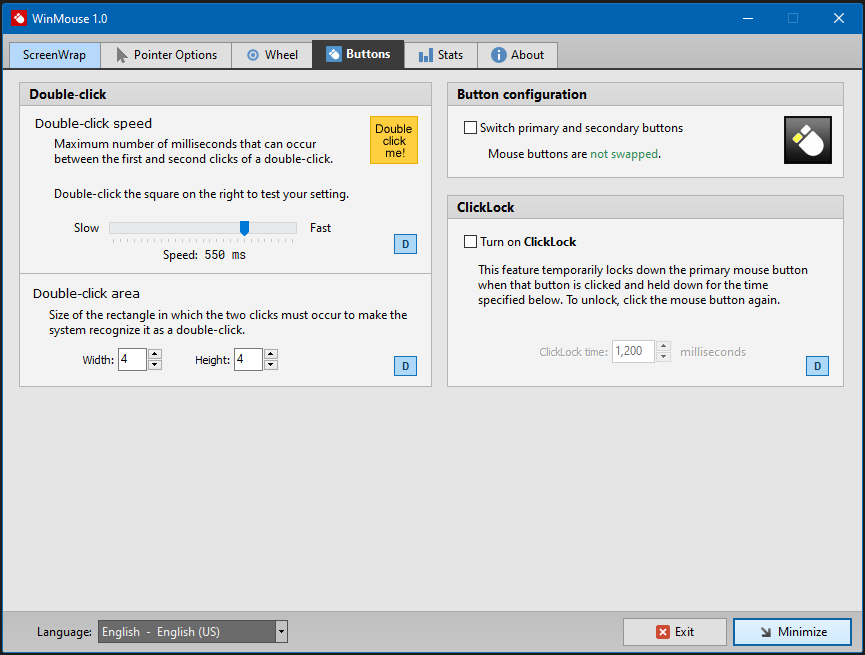Decrease double-click area Height with down arrow
865x655 pixels.
pos(271,365)
